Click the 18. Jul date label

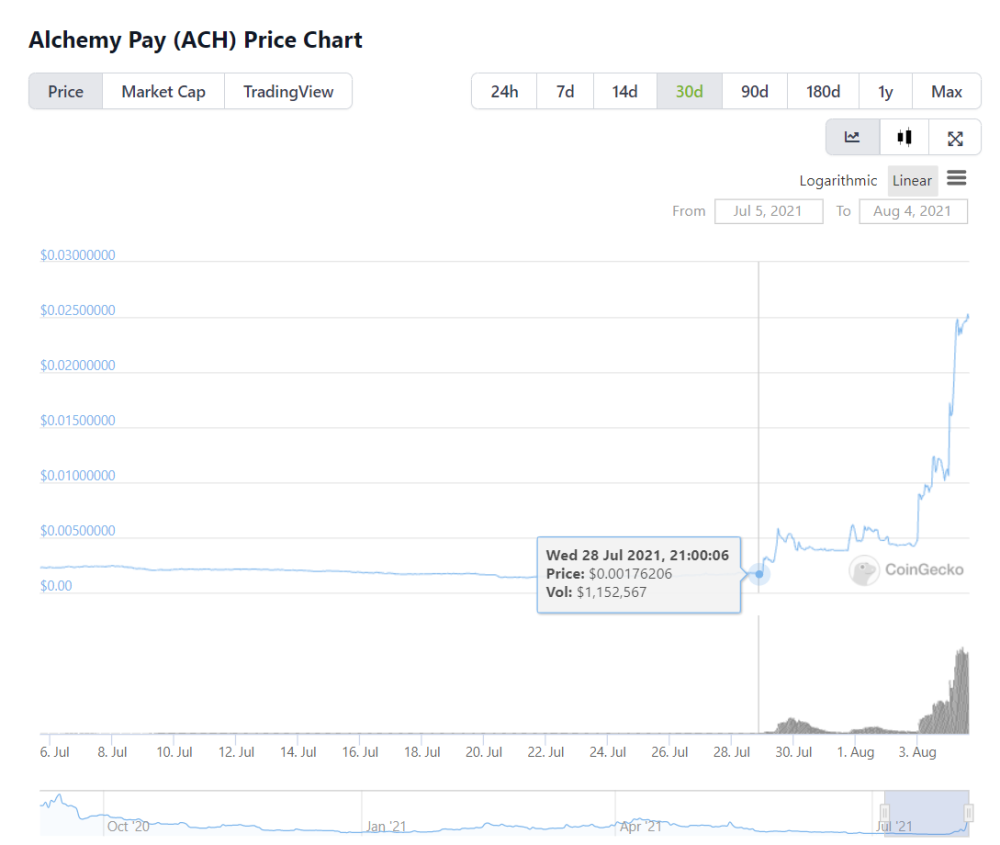tap(422, 753)
